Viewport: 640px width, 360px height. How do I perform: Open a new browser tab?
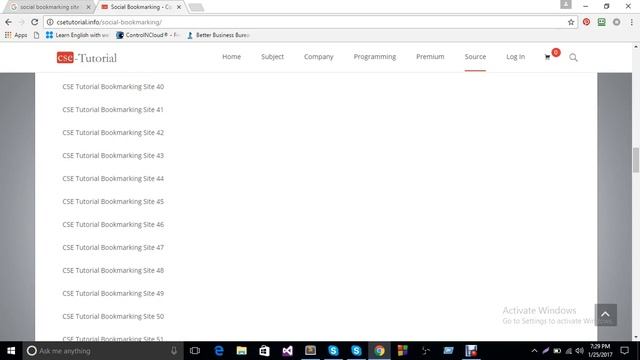tap(196, 7)
